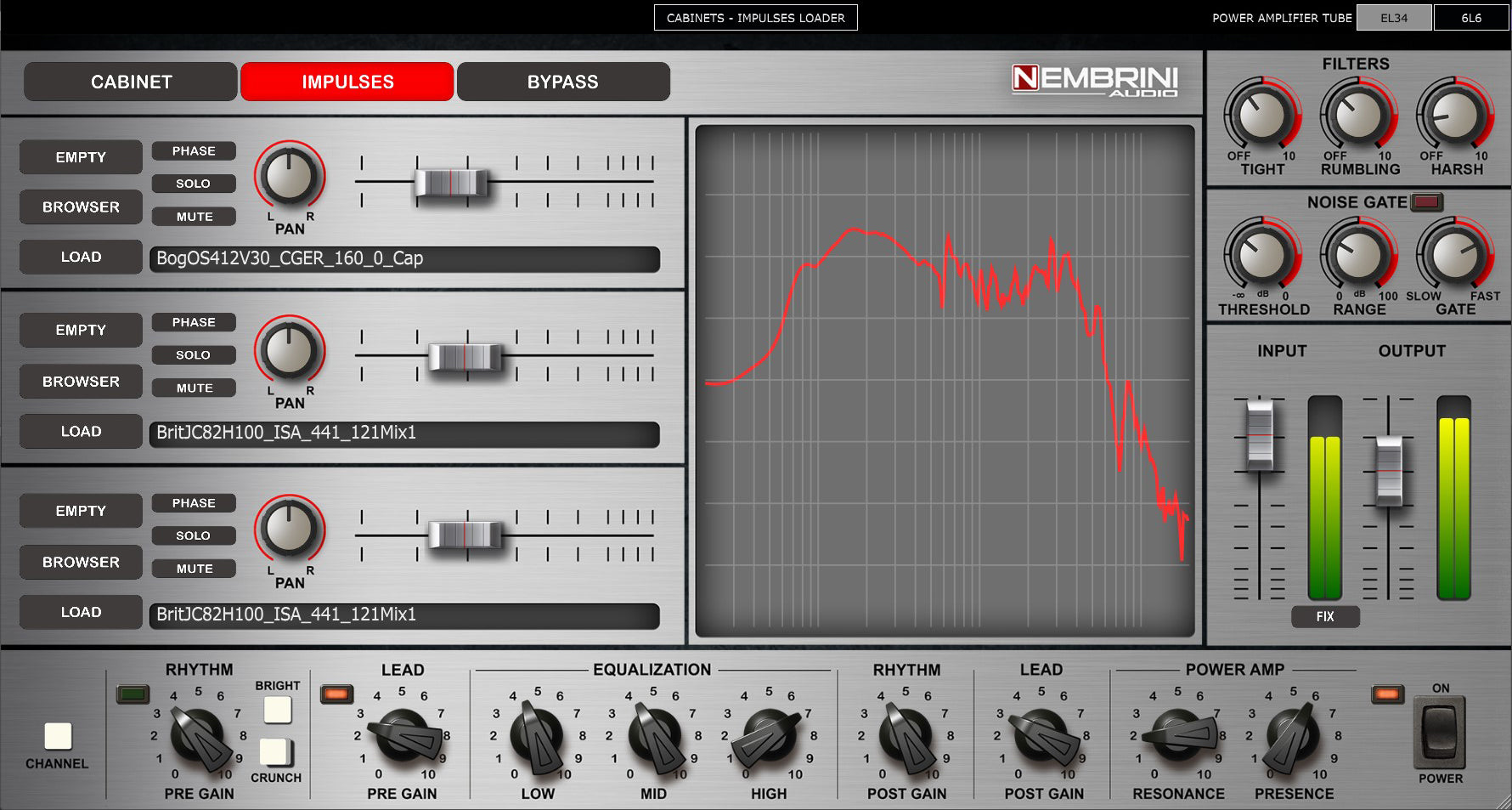Solo the first impulse slot
The image size is (1512, 810).
click(194, 184)
